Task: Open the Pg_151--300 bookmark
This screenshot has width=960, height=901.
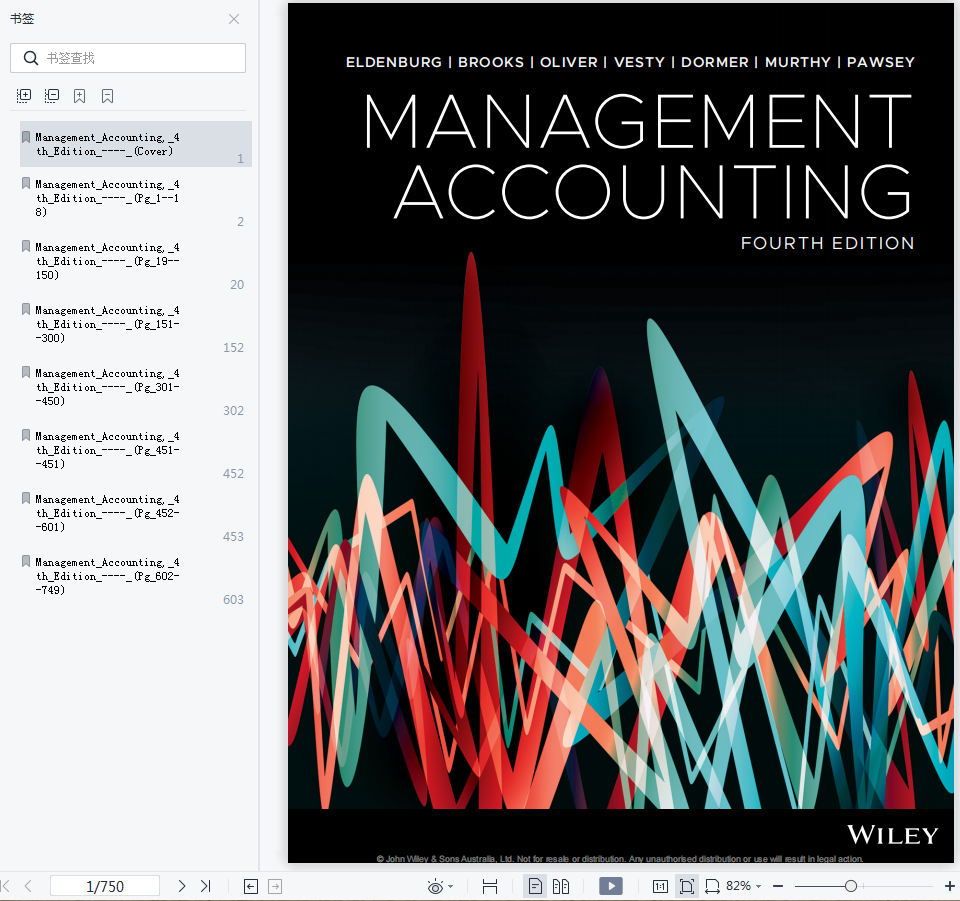Action: click(x=136, y=324)
